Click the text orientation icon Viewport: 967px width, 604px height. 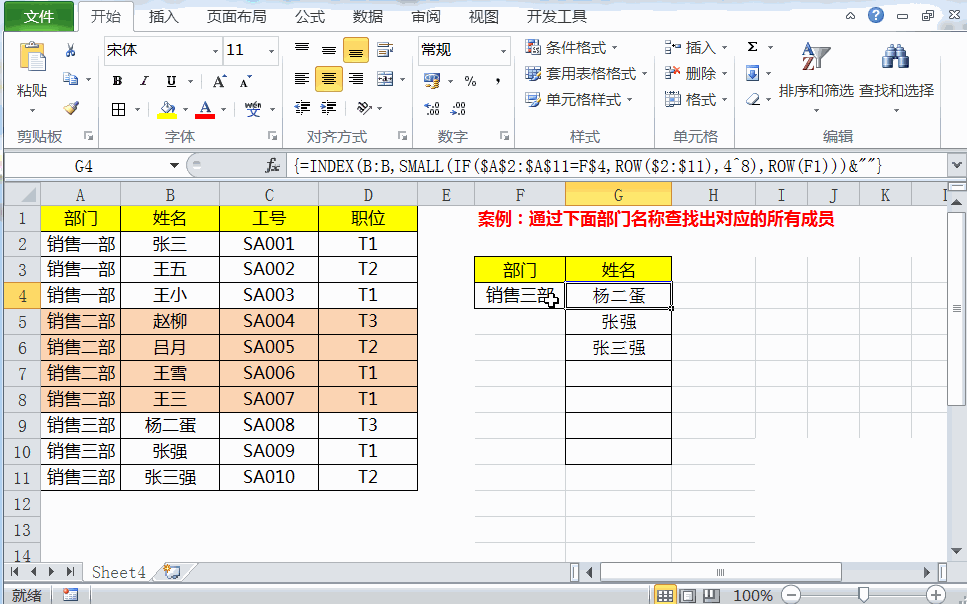click(364, 108)
